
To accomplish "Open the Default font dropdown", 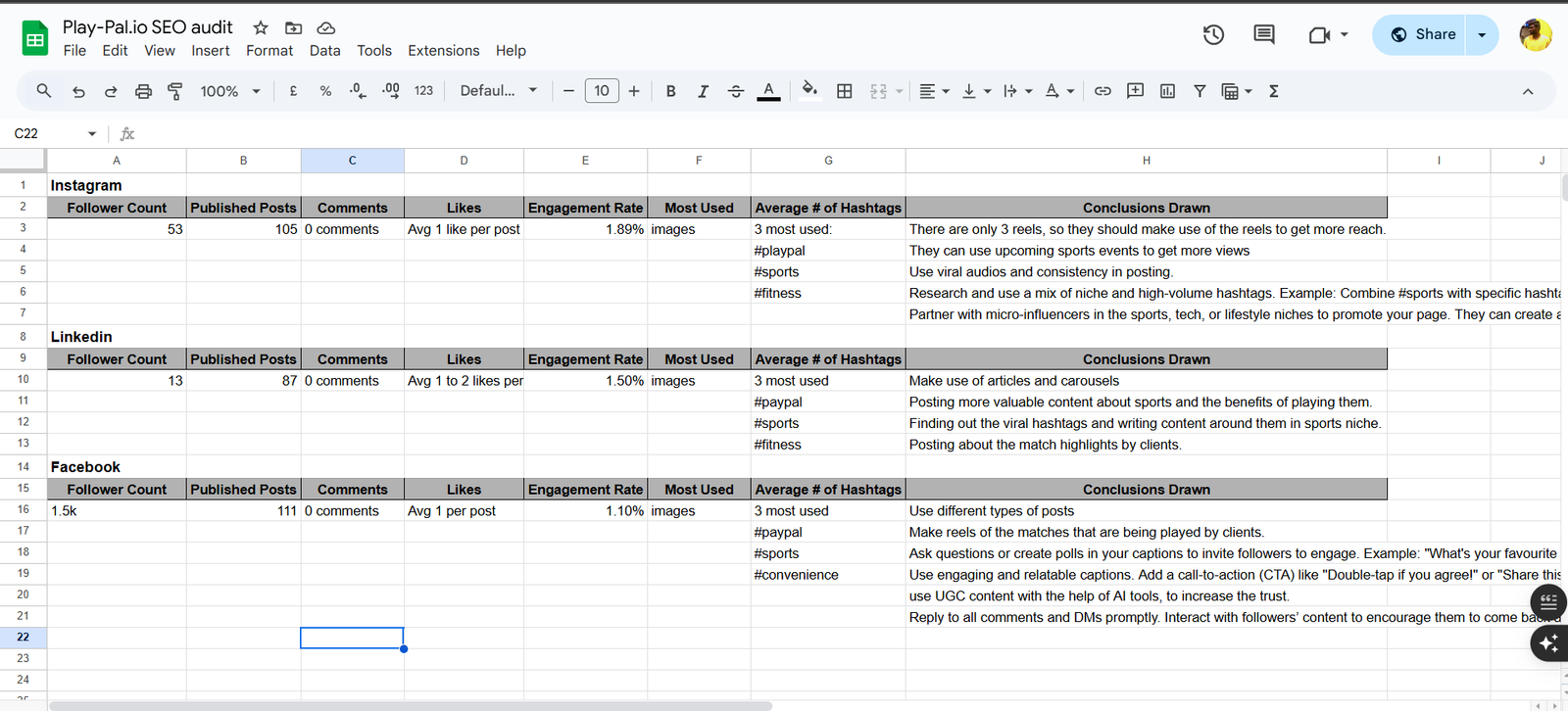I will click(499, 91).
